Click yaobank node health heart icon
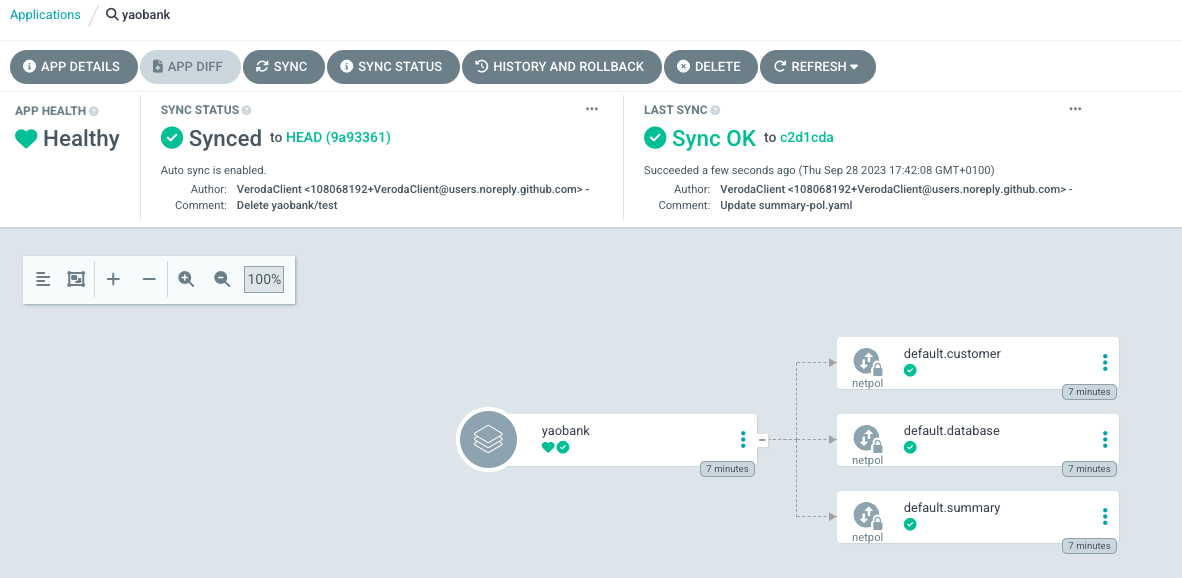 click(548, 448)
